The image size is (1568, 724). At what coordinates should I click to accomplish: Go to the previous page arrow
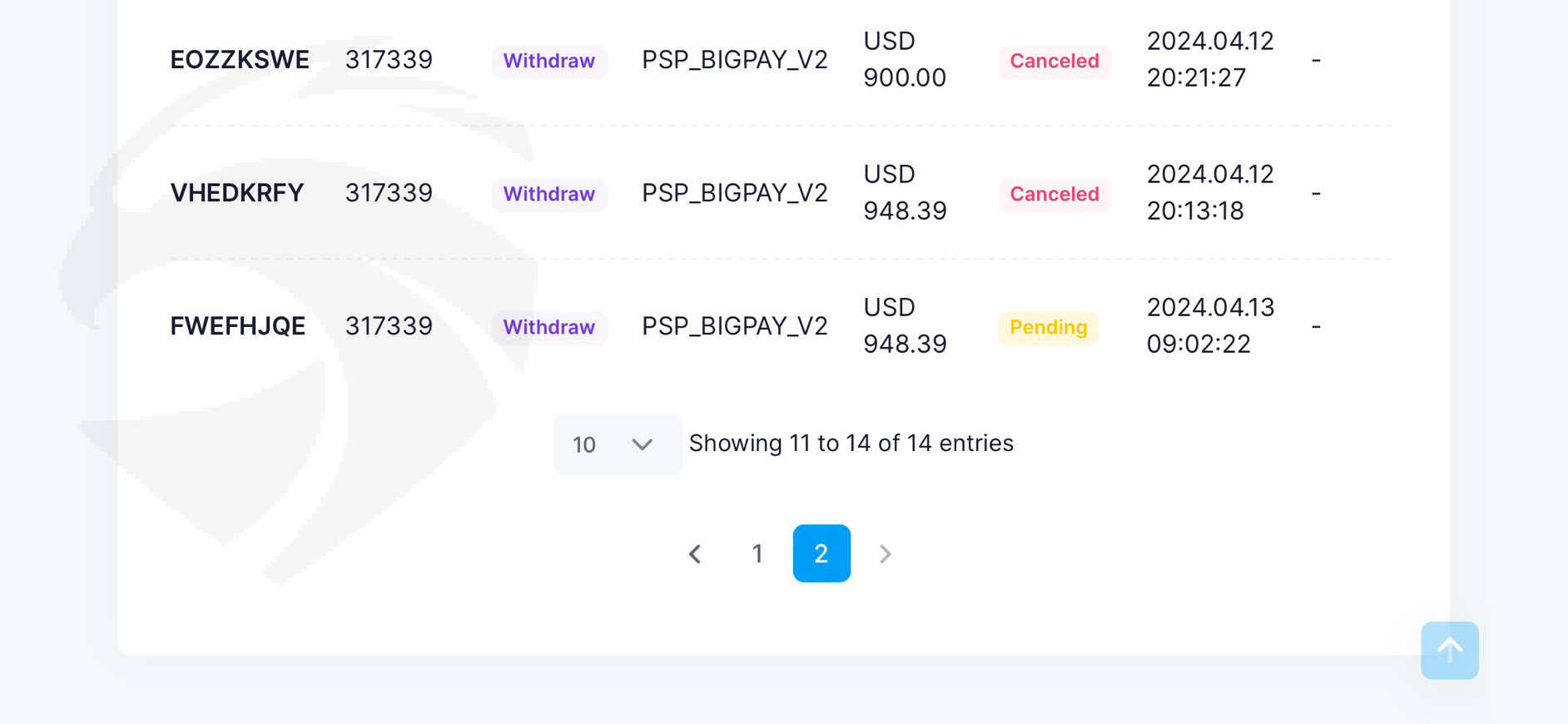click(x=695, y=554)
